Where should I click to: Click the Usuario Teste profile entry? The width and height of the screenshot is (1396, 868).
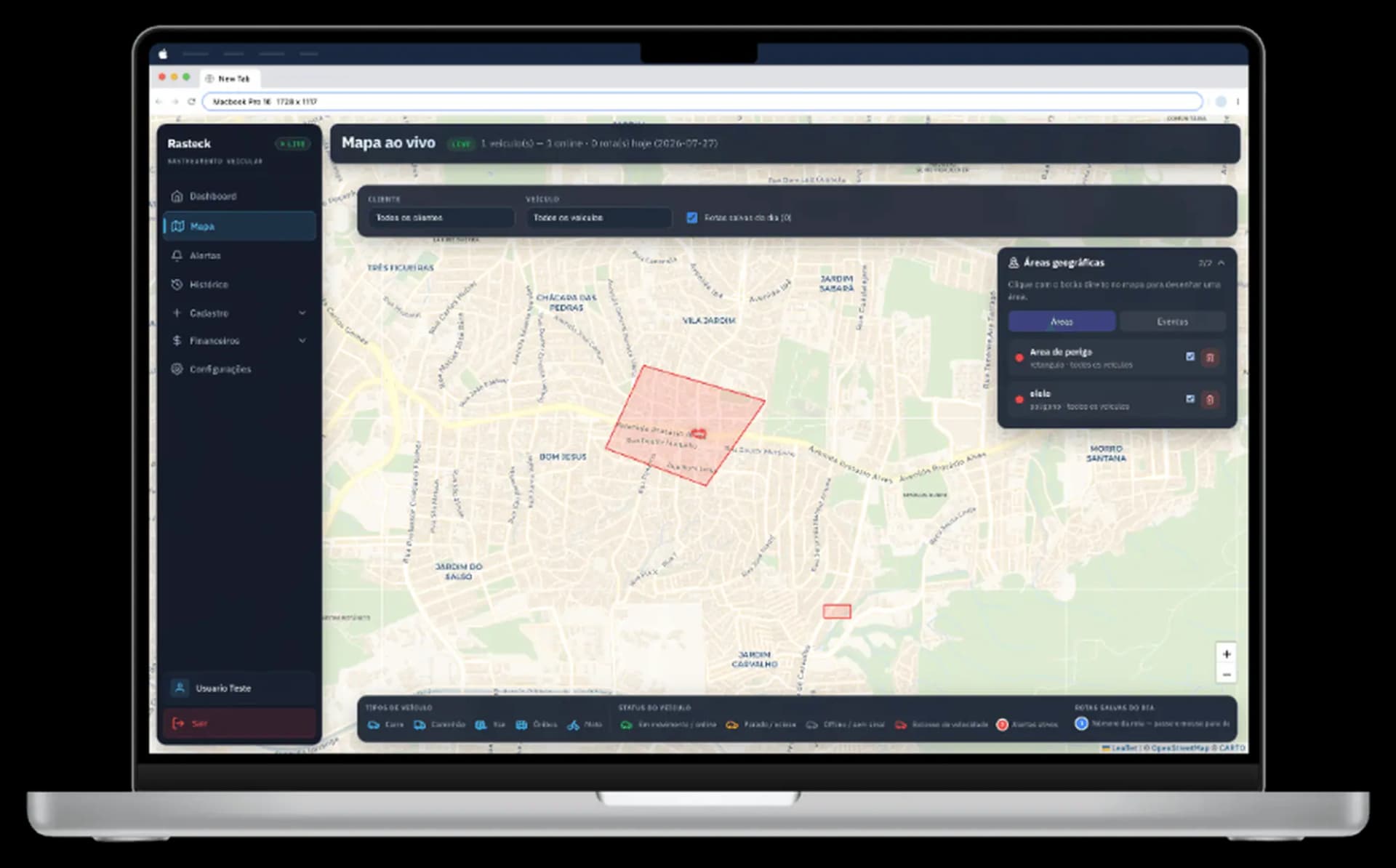coord(239,688)
